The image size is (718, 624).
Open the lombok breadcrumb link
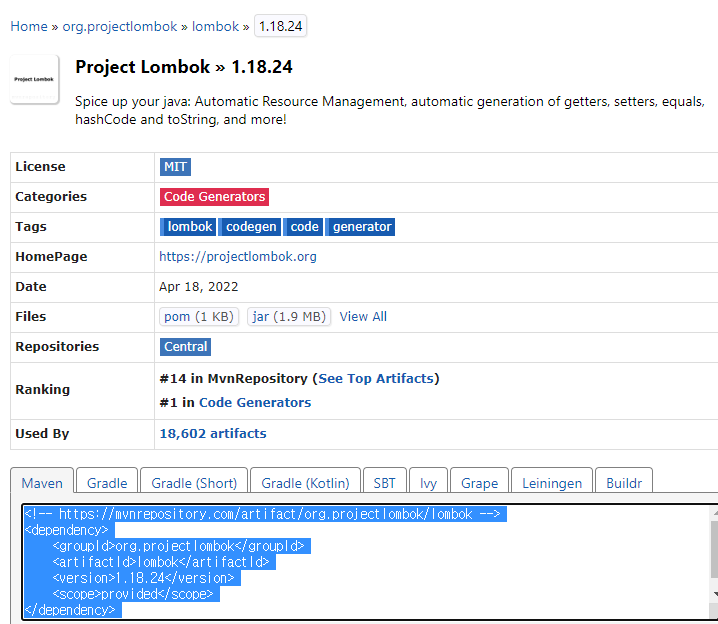pos(215,26)
